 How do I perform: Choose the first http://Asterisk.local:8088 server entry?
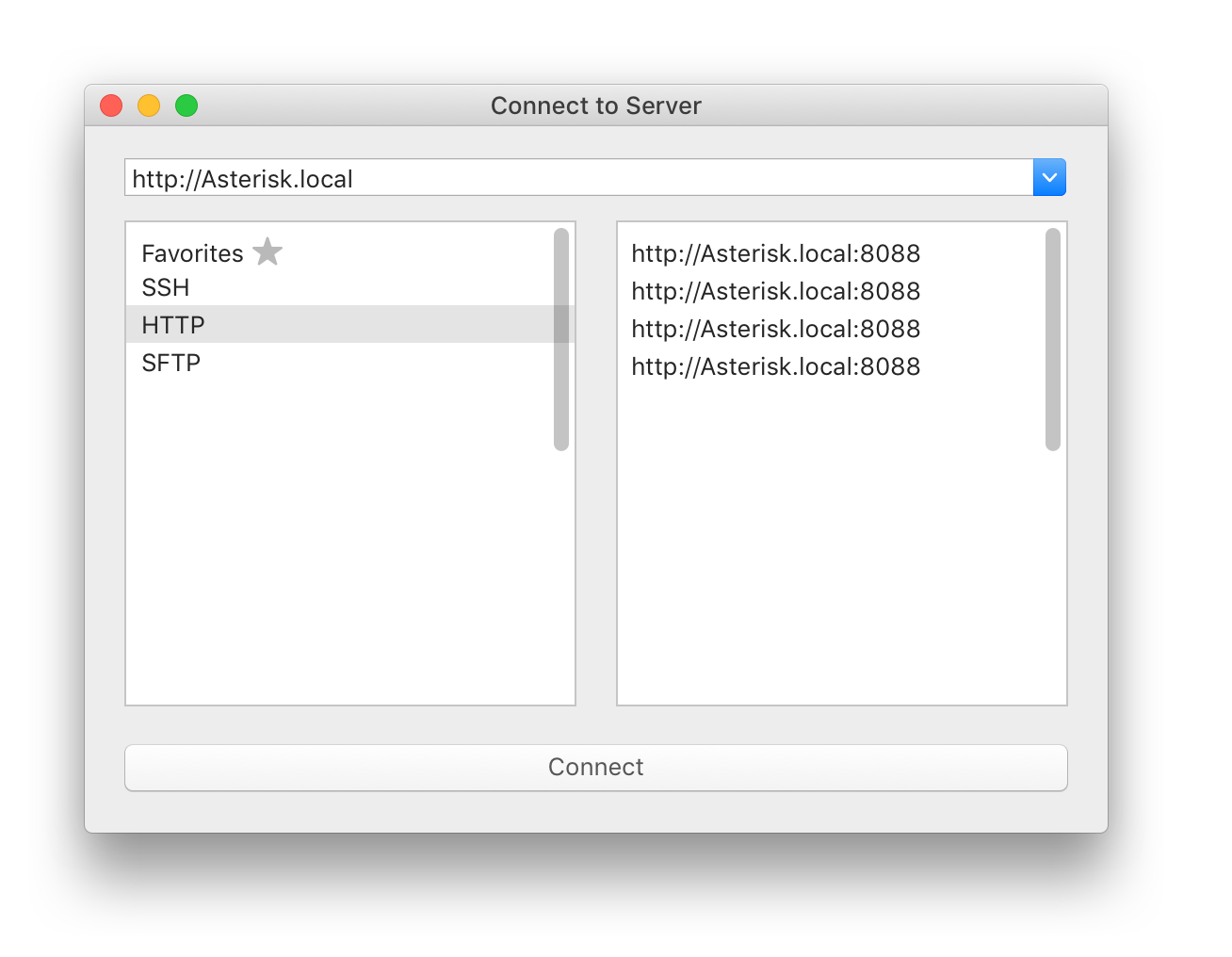775,253
